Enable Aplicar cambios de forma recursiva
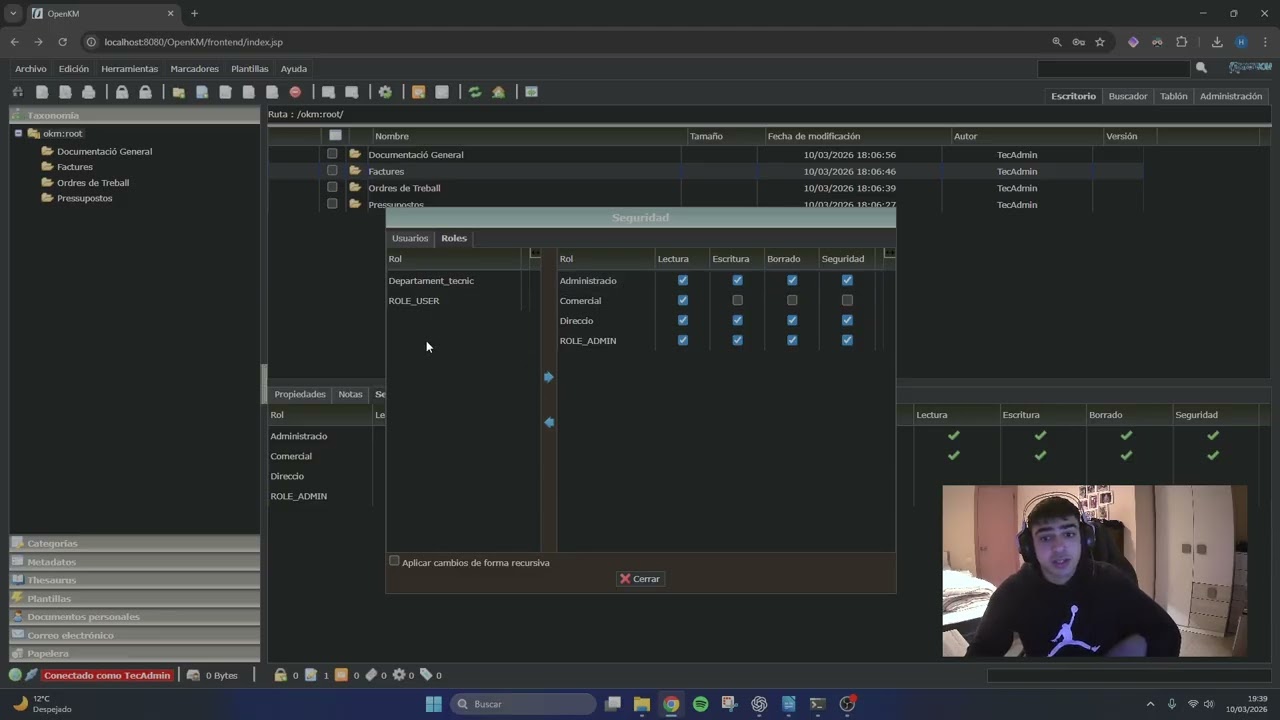 [x=394, y=561]
